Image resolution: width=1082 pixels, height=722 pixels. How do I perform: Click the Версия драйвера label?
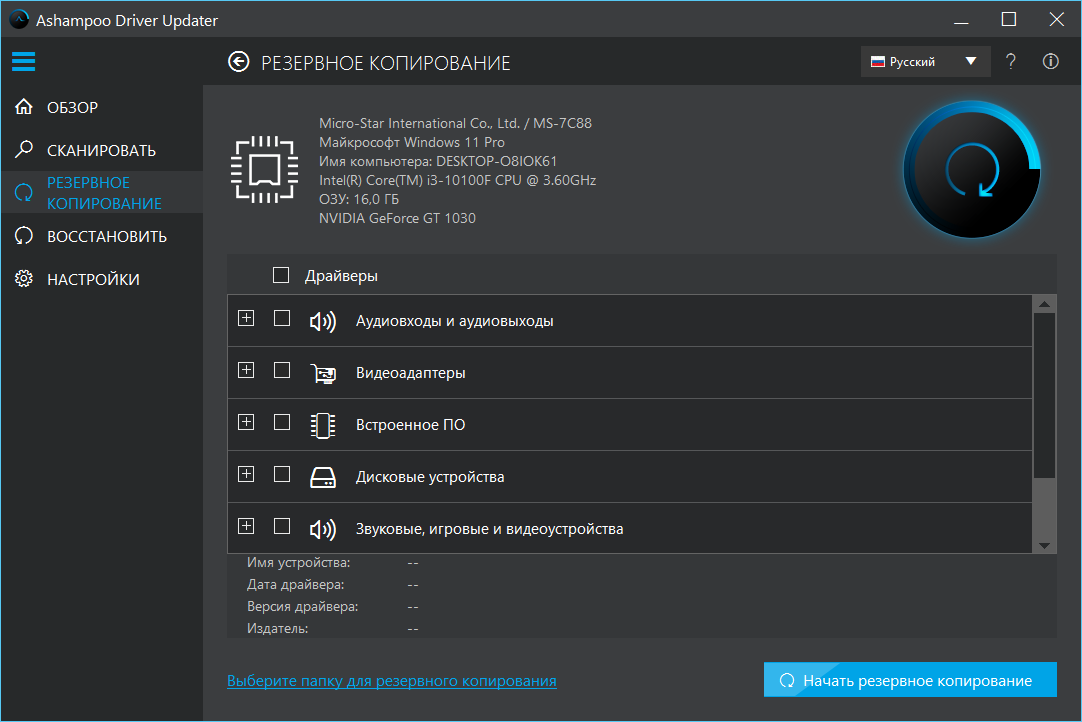click(302, 607)
